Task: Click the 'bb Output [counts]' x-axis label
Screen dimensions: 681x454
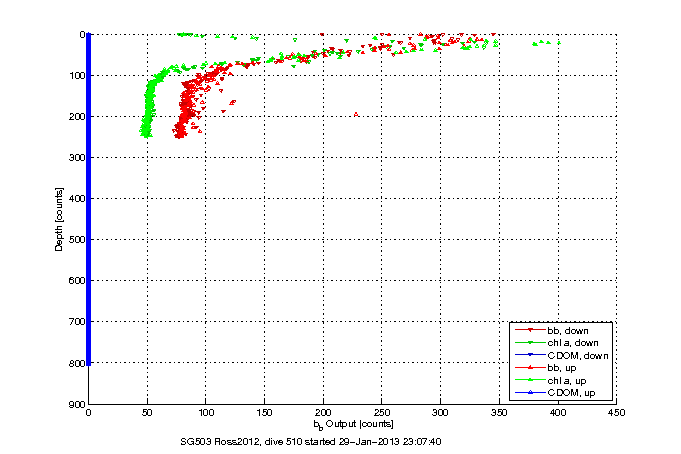Action: (354, 424)
